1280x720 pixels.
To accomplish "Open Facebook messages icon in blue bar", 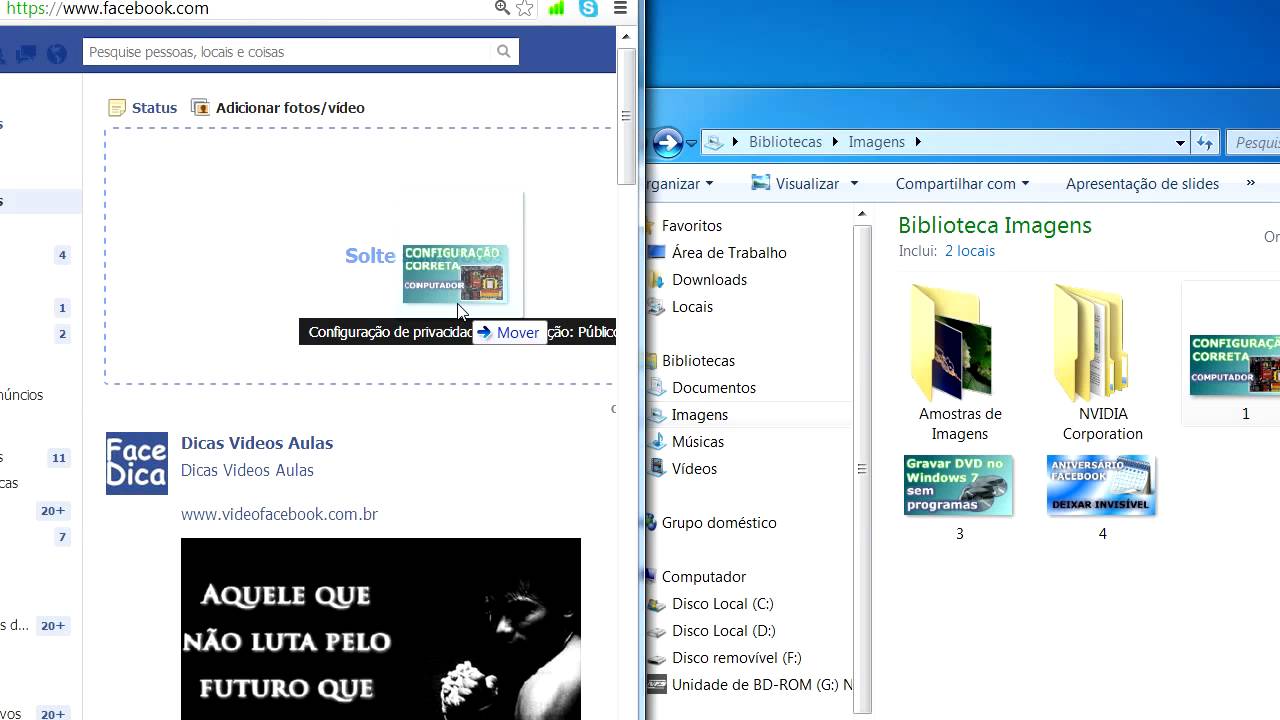I will click(x=26, y=53).
